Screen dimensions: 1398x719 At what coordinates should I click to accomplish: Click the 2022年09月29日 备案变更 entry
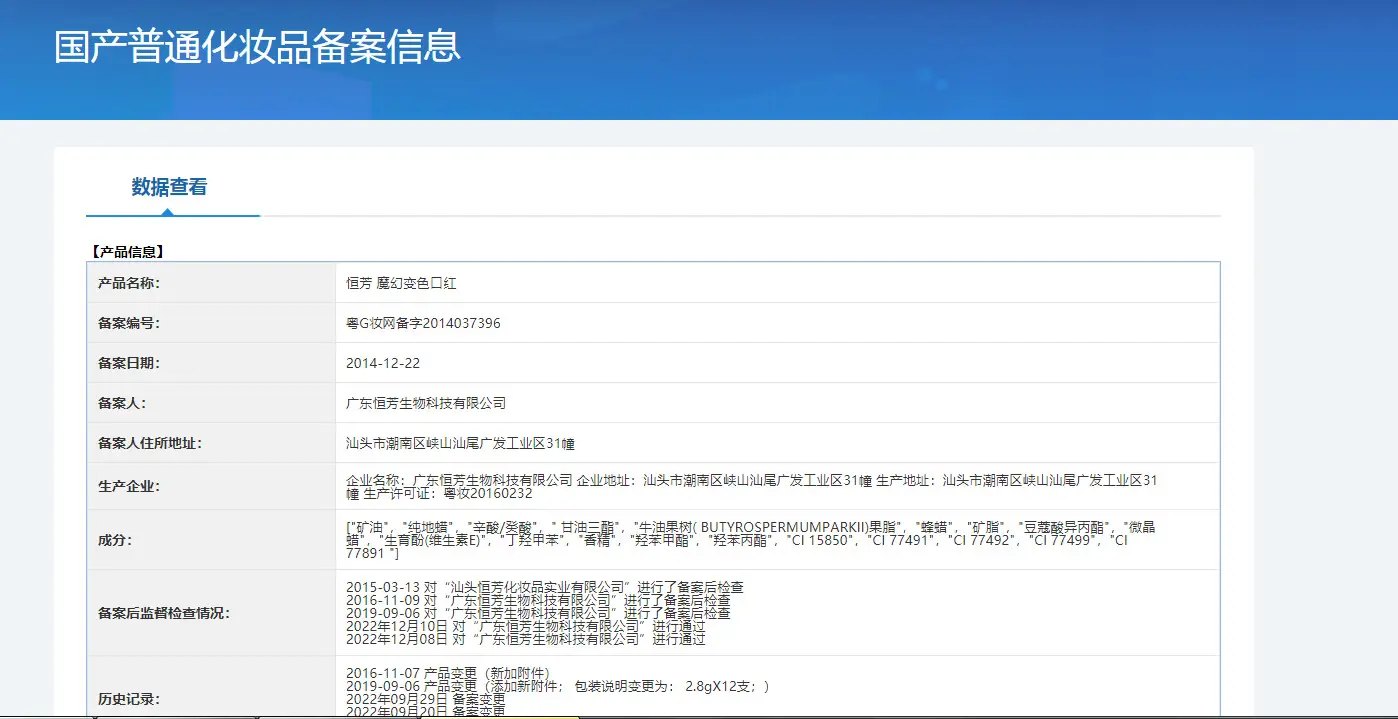(x=426, y=699)
